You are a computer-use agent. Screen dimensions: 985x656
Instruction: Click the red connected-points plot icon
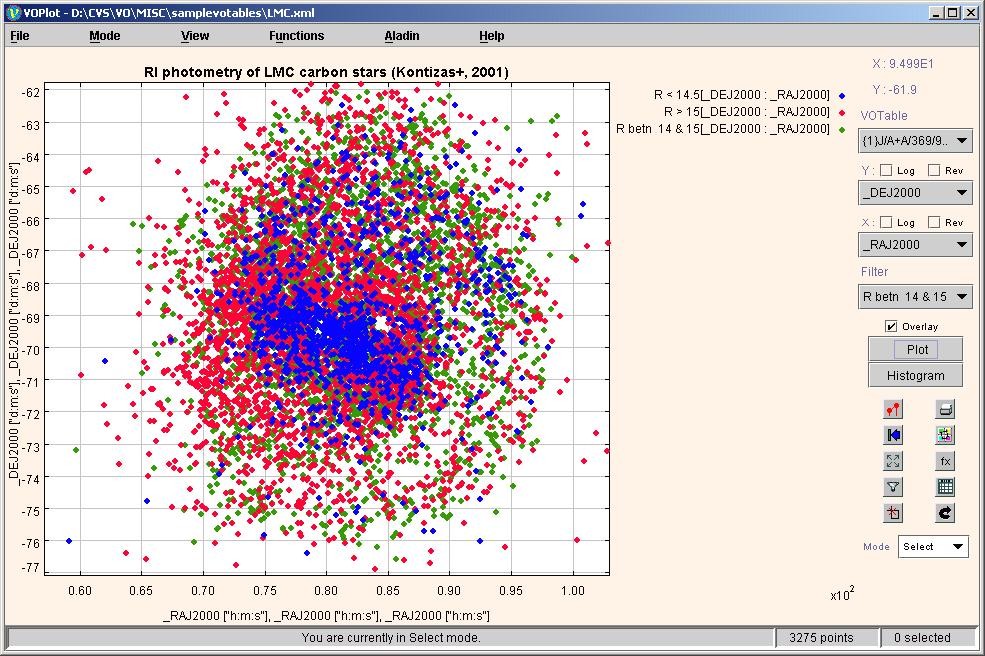[893, 409]
